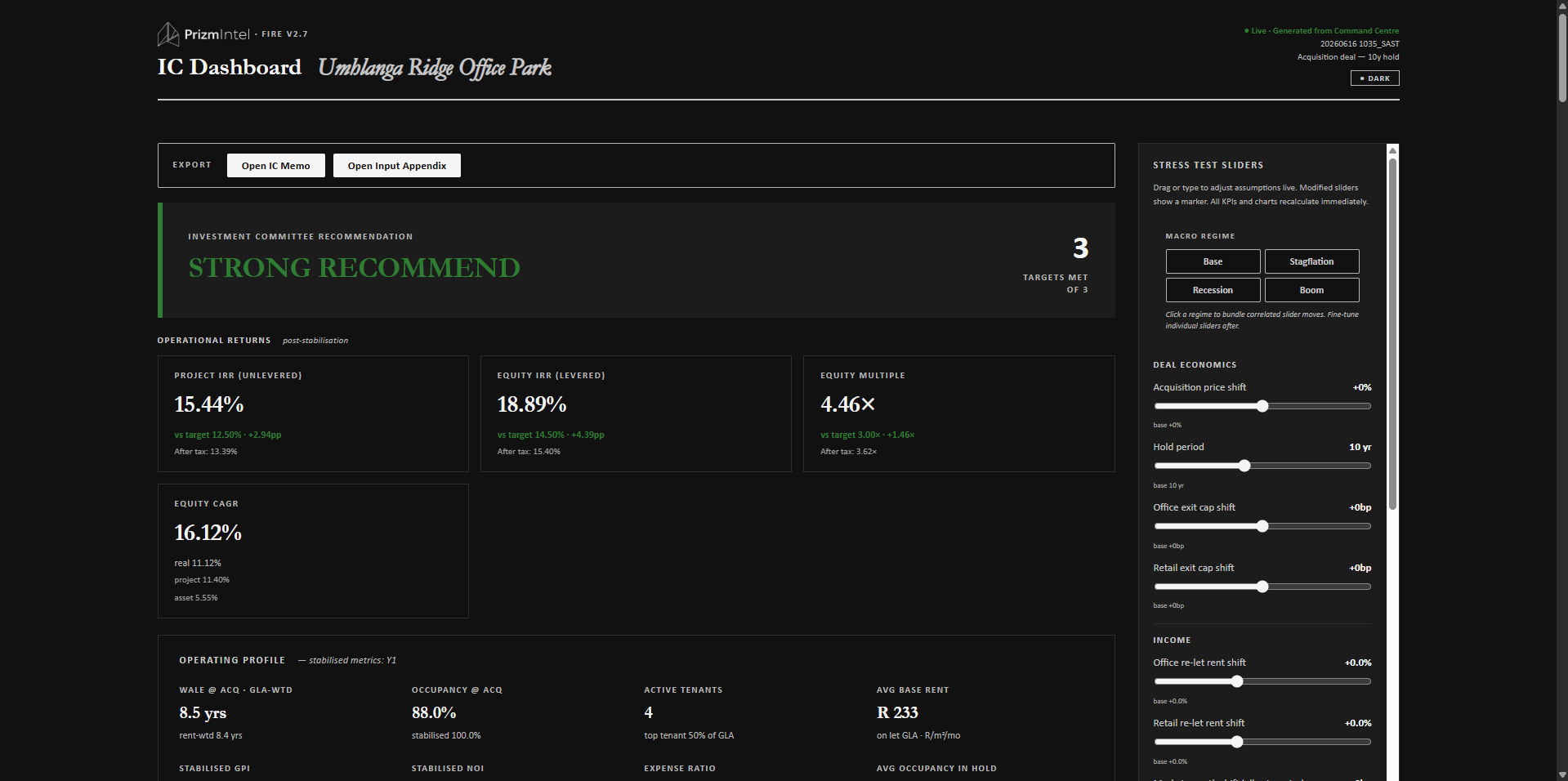Click the stress panel scrollbar up arrow
Viewport: 1568px width, 781px height.
pyautogui.click(x=1393, y=150)
